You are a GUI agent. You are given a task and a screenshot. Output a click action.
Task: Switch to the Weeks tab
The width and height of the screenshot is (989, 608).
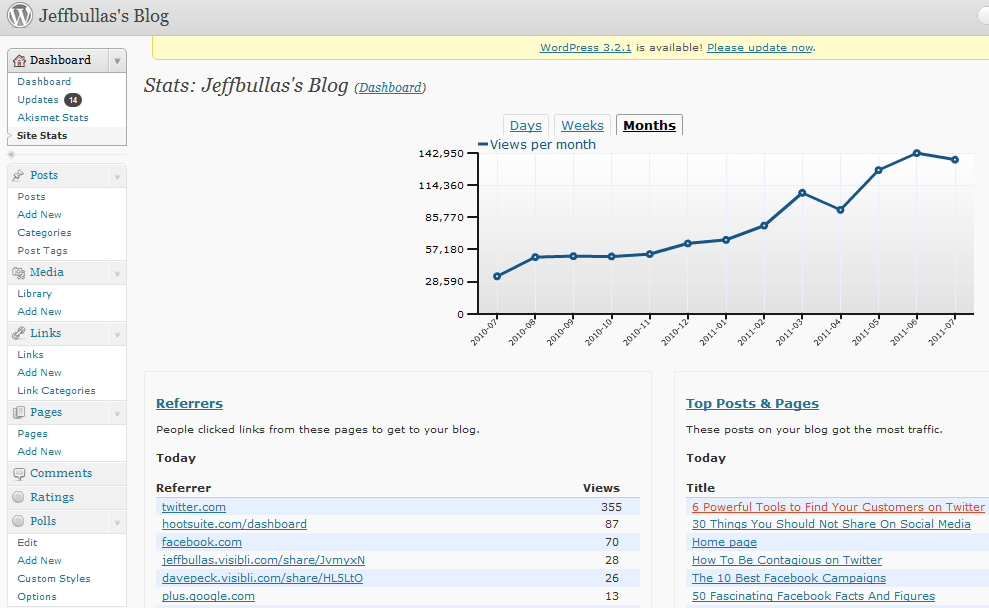pos(582,126)
